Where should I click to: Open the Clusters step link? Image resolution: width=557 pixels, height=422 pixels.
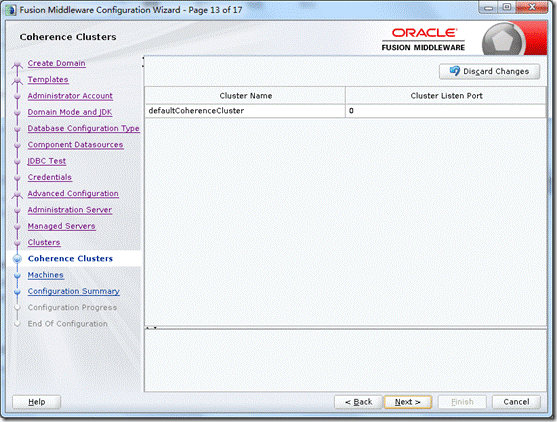(x=44, y=242)
